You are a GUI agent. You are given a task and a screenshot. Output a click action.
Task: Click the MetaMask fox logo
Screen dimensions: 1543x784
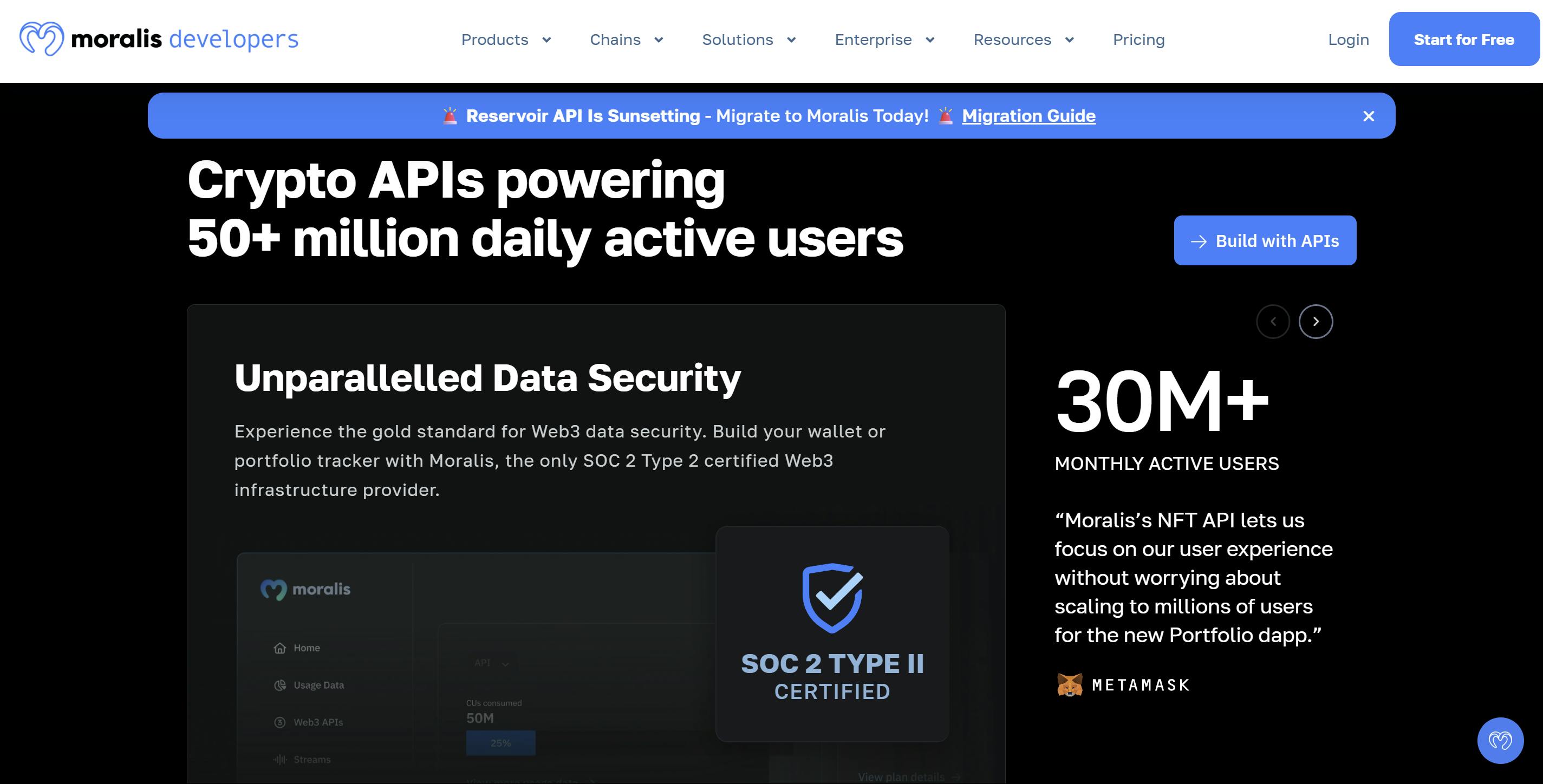(1069, 684)
